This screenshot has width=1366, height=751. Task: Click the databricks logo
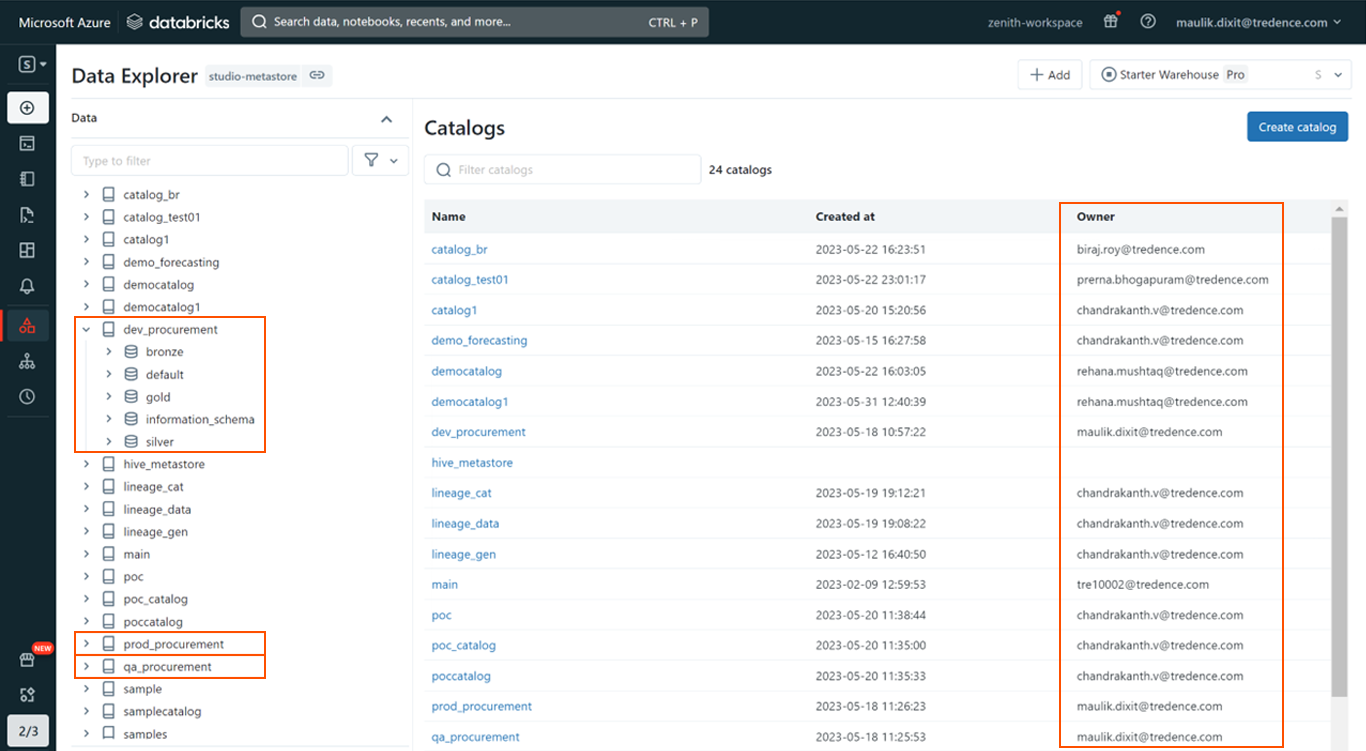pyautogui.click(x=179, y=22)
